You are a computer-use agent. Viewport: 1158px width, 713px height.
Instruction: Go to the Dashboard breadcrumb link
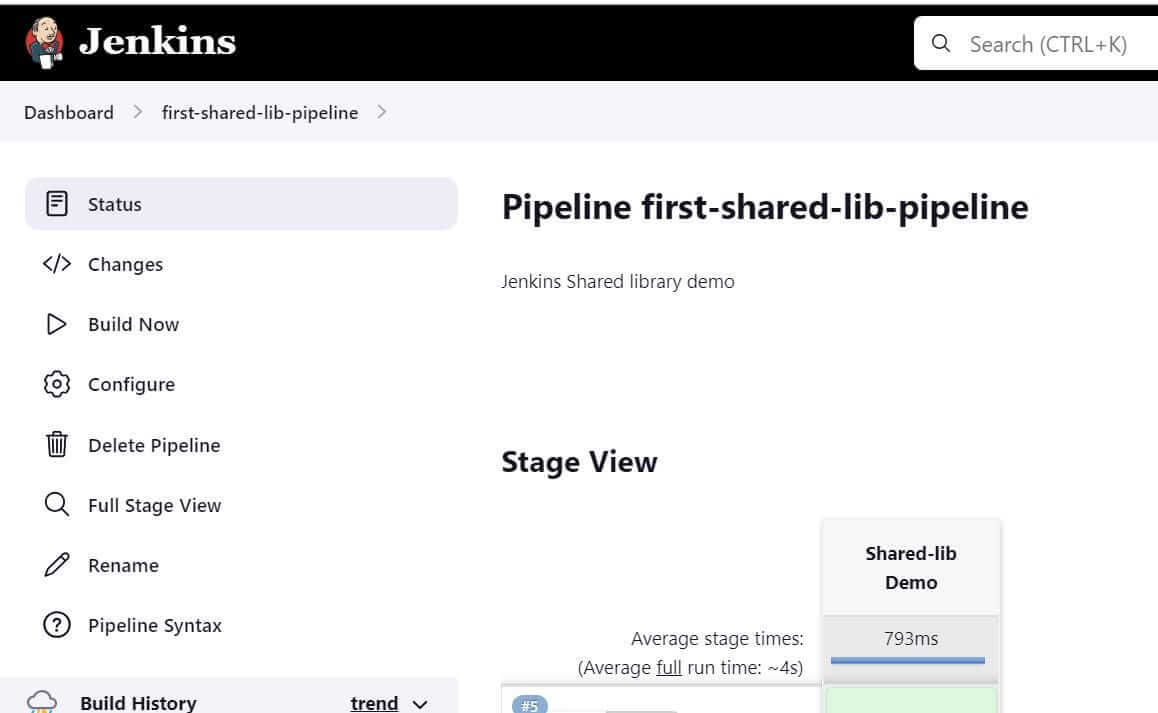69,112
